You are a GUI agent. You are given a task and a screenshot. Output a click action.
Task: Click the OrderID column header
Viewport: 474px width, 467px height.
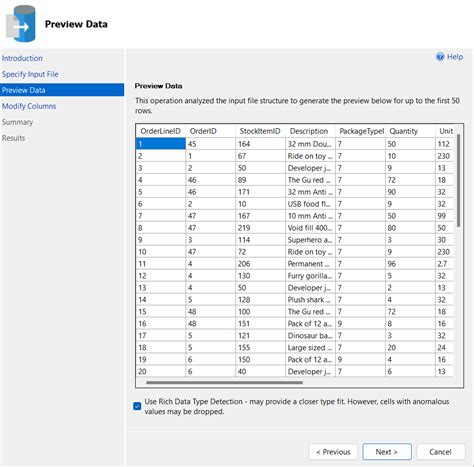point(211,131)
